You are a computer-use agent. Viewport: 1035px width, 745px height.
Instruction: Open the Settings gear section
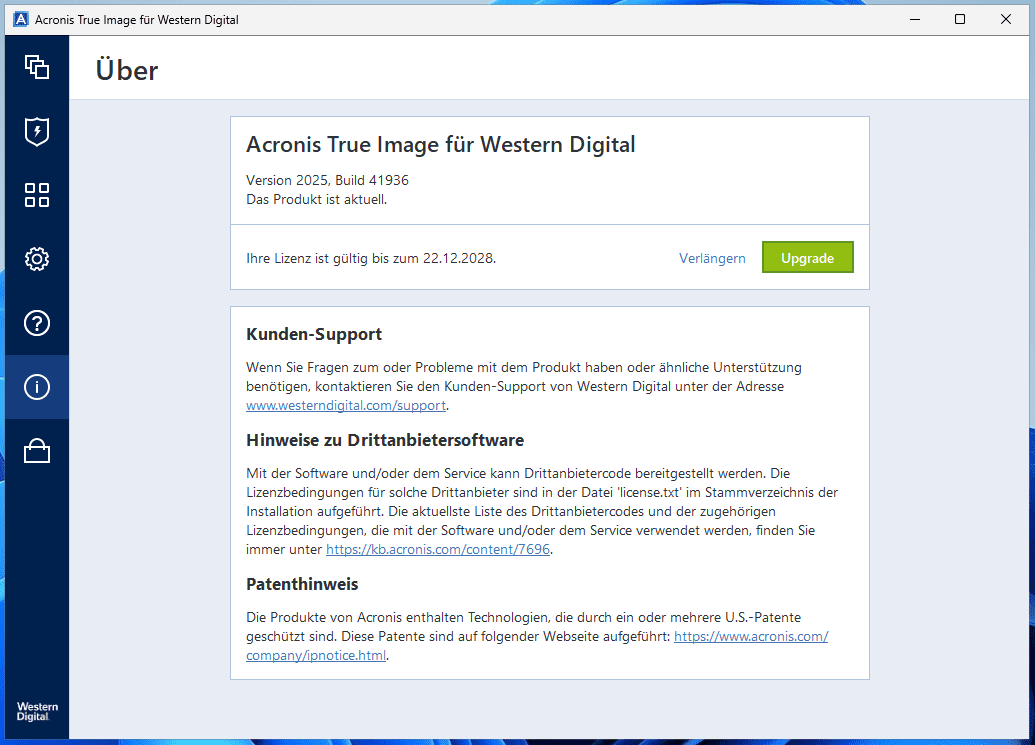coord(37,259)
